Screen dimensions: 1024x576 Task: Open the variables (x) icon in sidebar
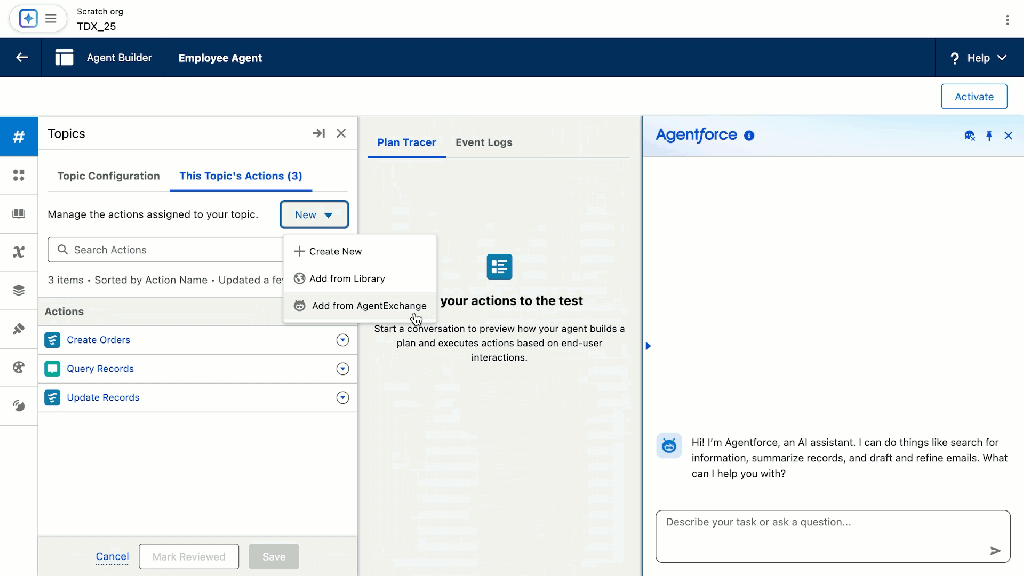pos(18,252)
